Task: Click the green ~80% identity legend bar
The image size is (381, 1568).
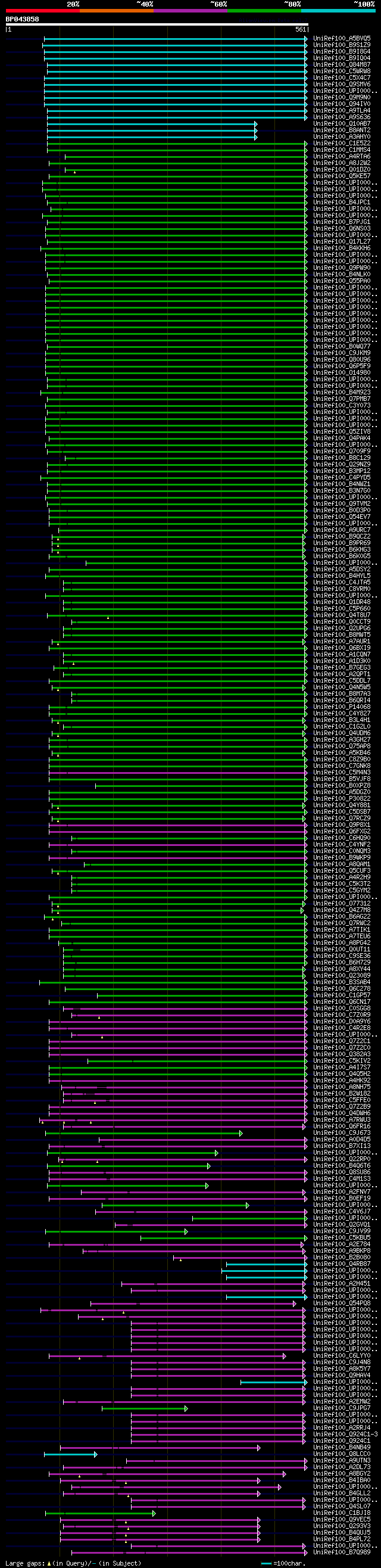Action: (x=264, y=10)
